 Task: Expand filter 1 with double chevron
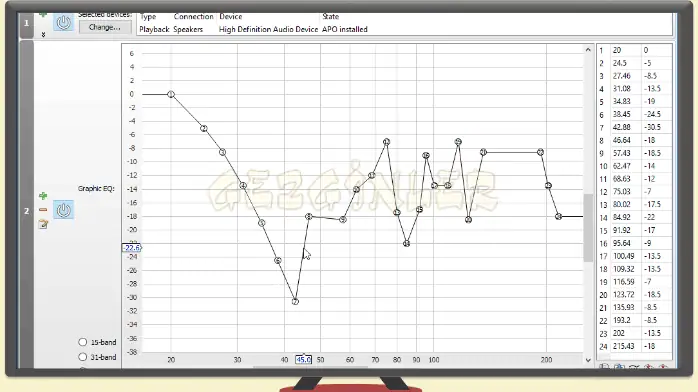43,34
